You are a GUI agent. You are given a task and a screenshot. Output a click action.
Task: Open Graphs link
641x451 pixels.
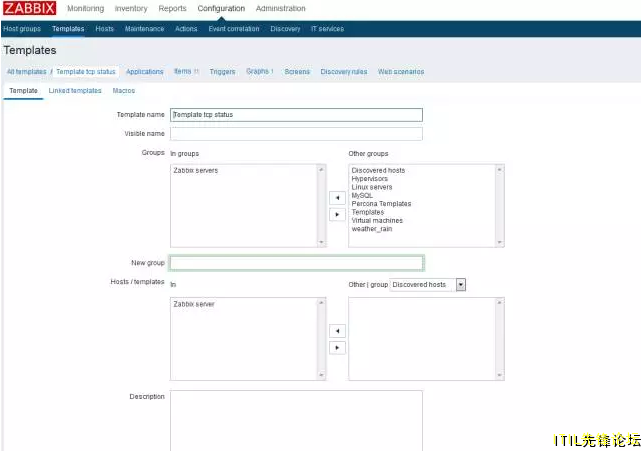pyautogui.click(x=258, y=71)
